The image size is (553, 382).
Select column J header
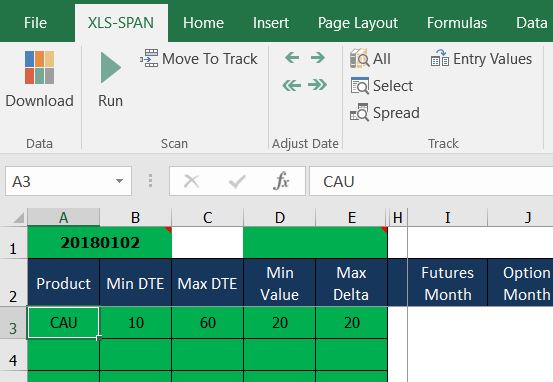(x=521, y=217)
